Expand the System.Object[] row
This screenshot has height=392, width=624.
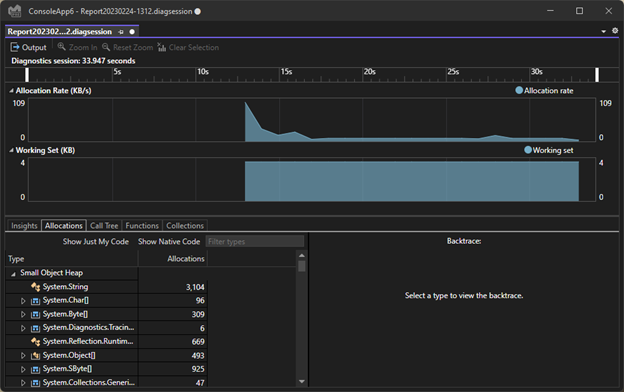23,355
